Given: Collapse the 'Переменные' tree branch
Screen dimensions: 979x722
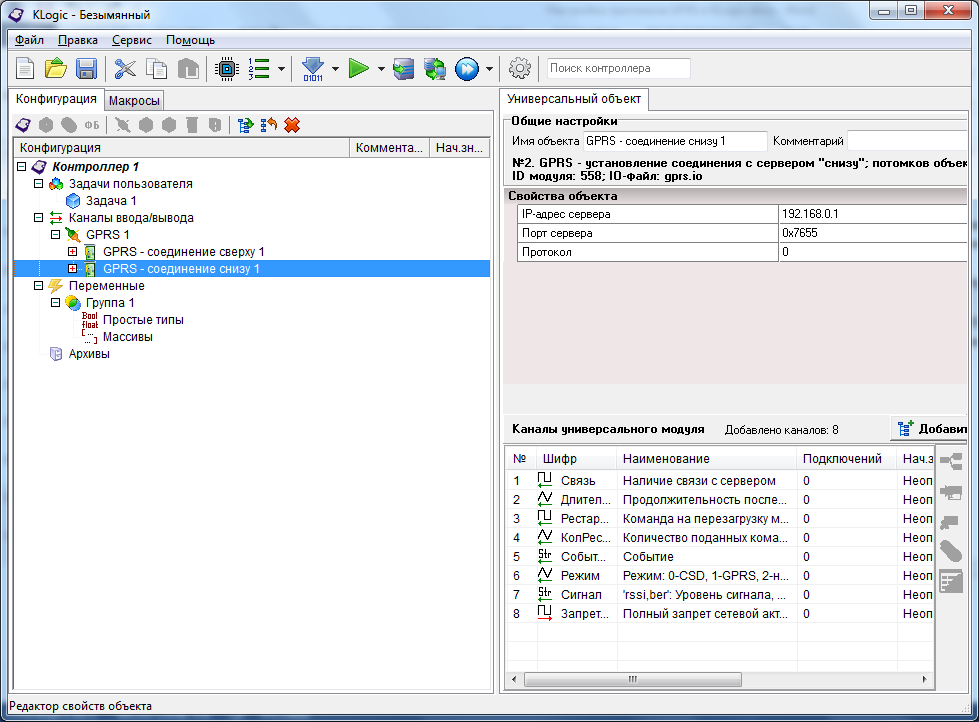Looking at the screenshot, I should 39,285.
